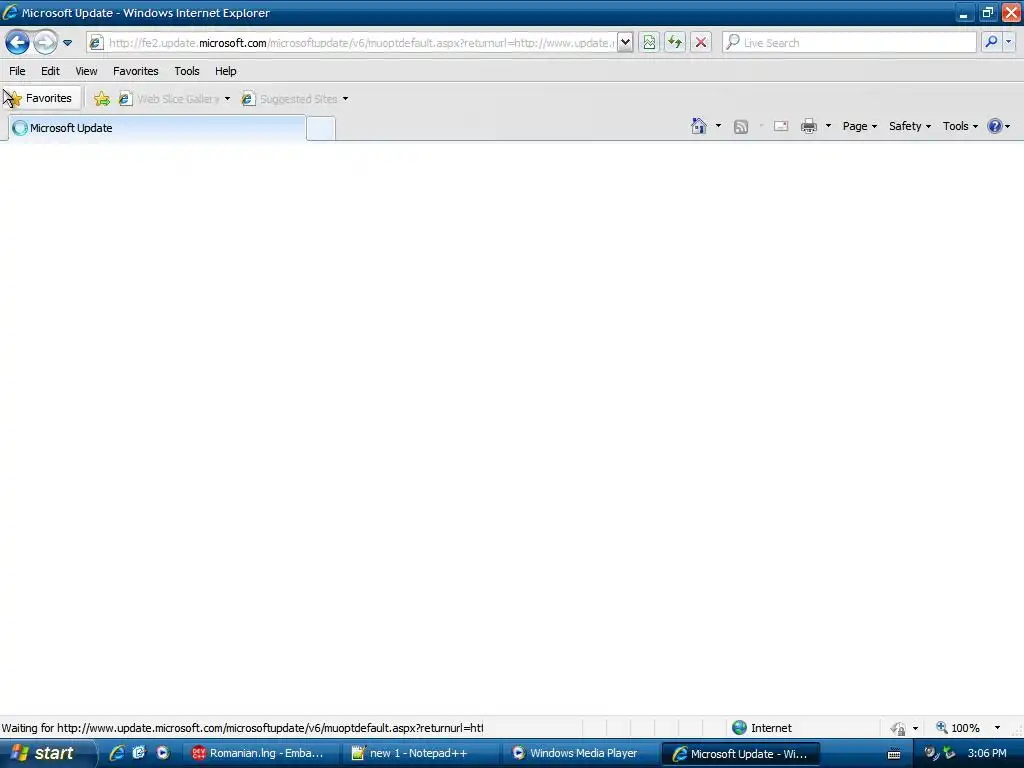This screenshot has height=768, width=1024.
Task: Open the Tools menu in menu bar
Action: [187, 71]
